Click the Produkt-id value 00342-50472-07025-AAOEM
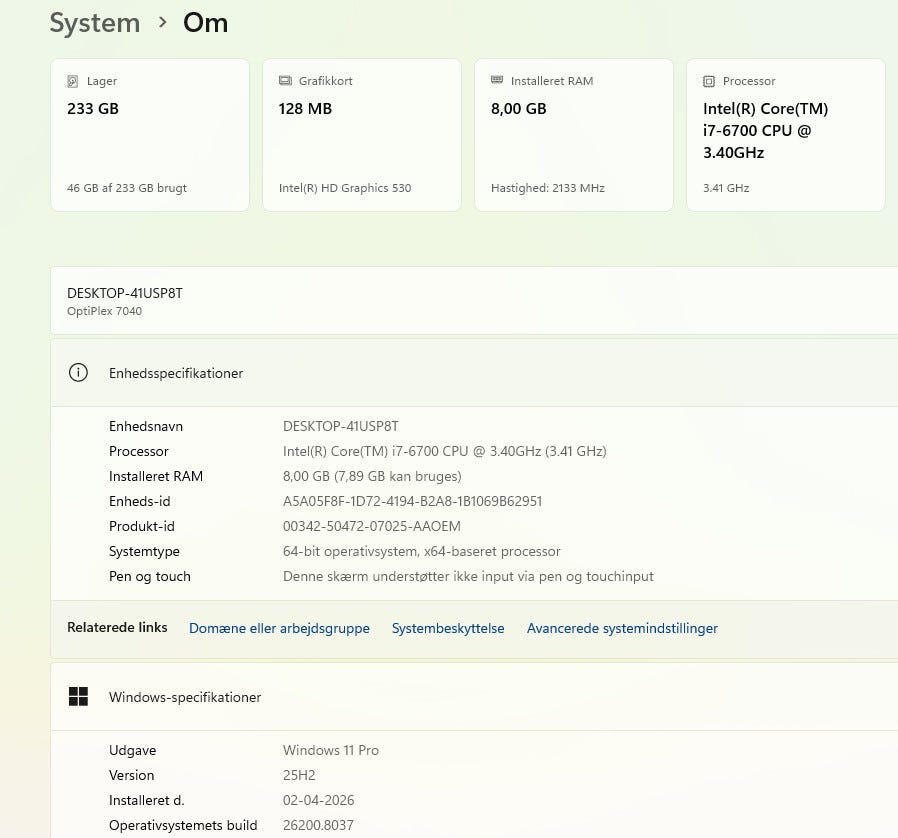898x838 pixels. pyautogui.click(x=372, y=526)
